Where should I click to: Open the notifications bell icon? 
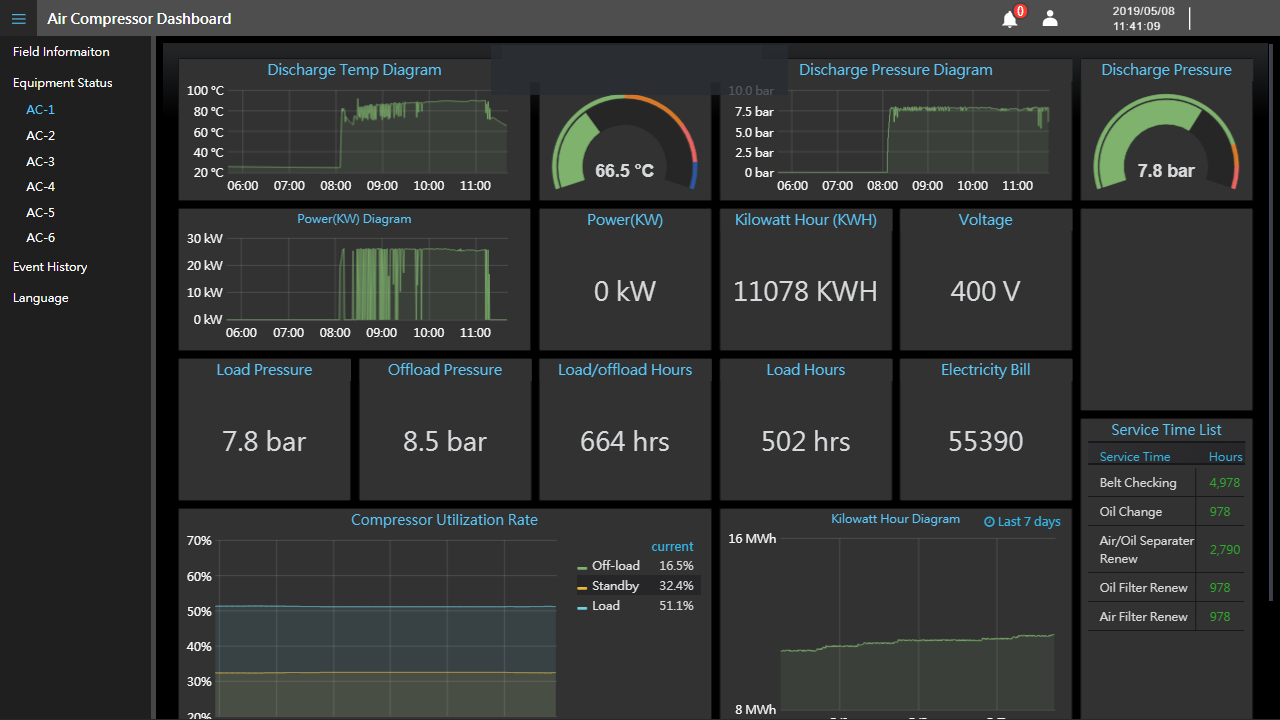tap(1010, 18)
